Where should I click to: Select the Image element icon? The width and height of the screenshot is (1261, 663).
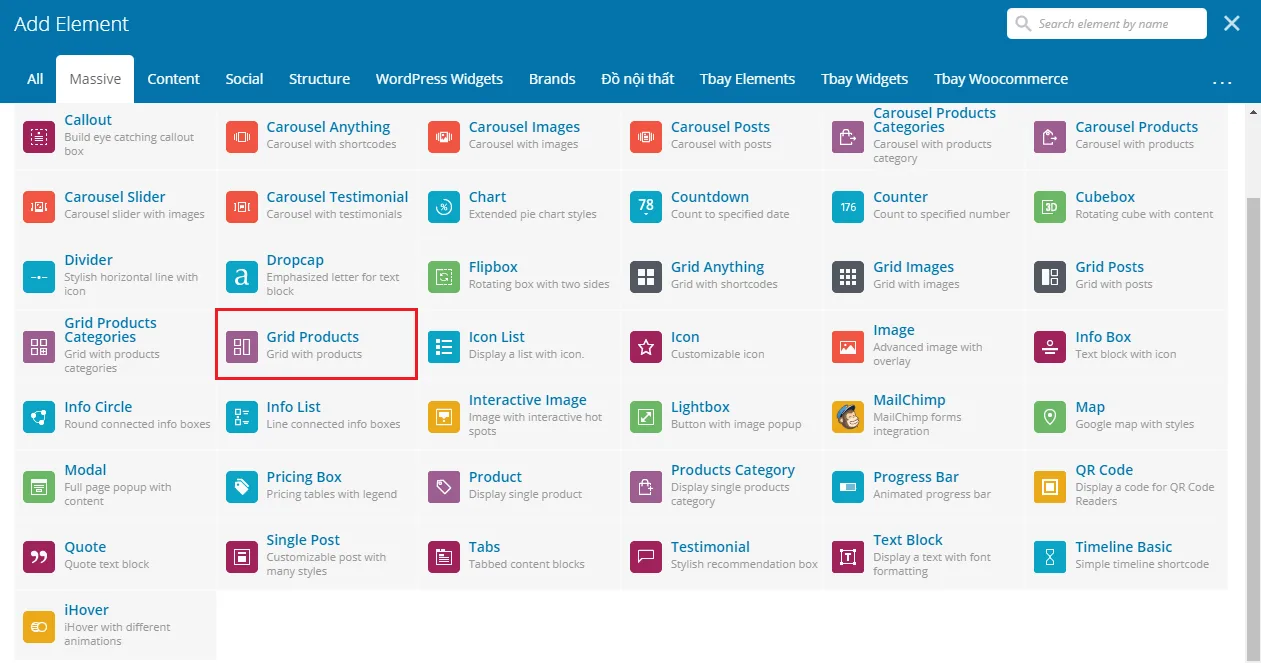click(x=848, y=346)
